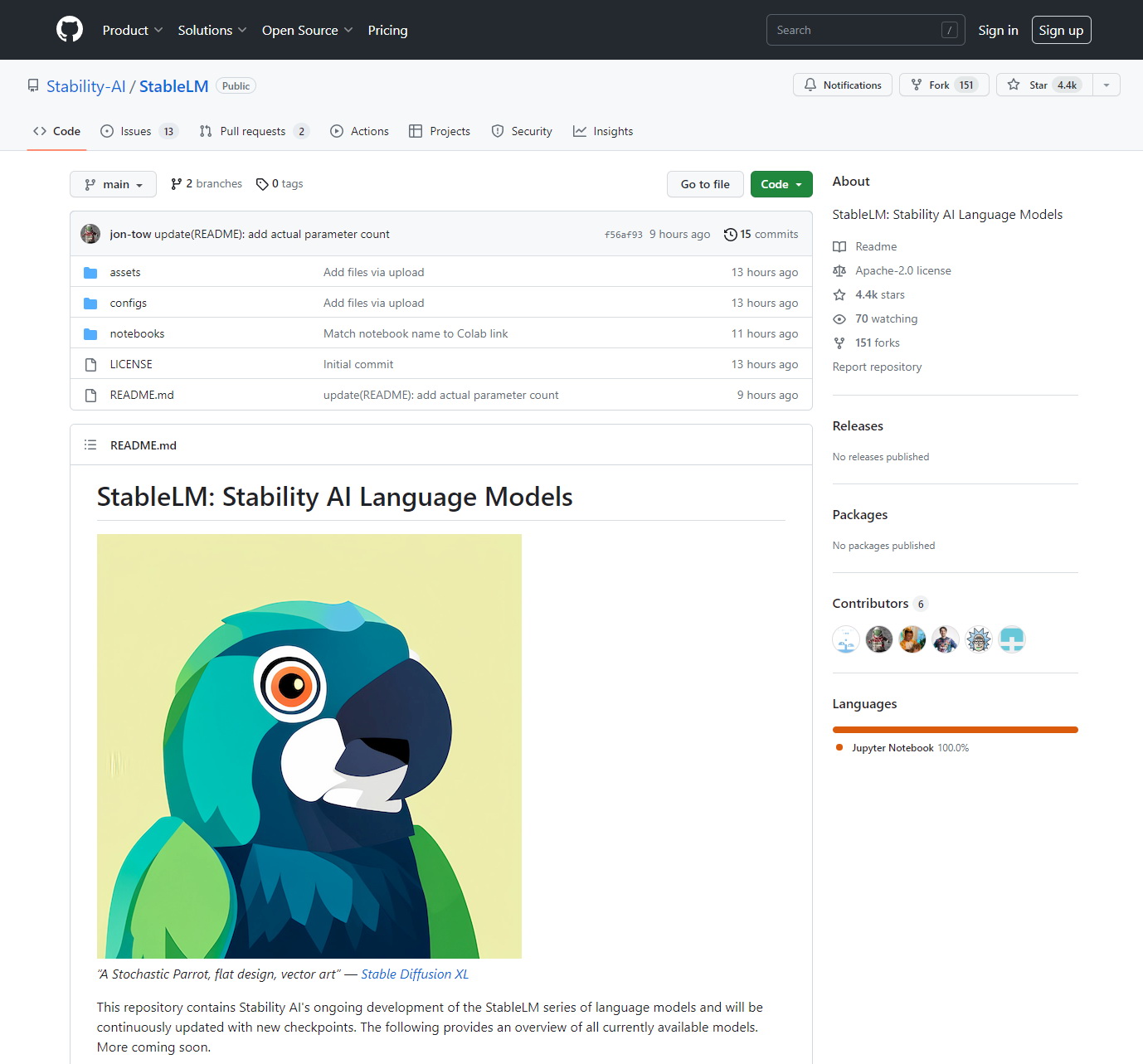The image size is (1143, 1064).
Task: Open the README table of contents icon
Action: [x=90, y=445]
